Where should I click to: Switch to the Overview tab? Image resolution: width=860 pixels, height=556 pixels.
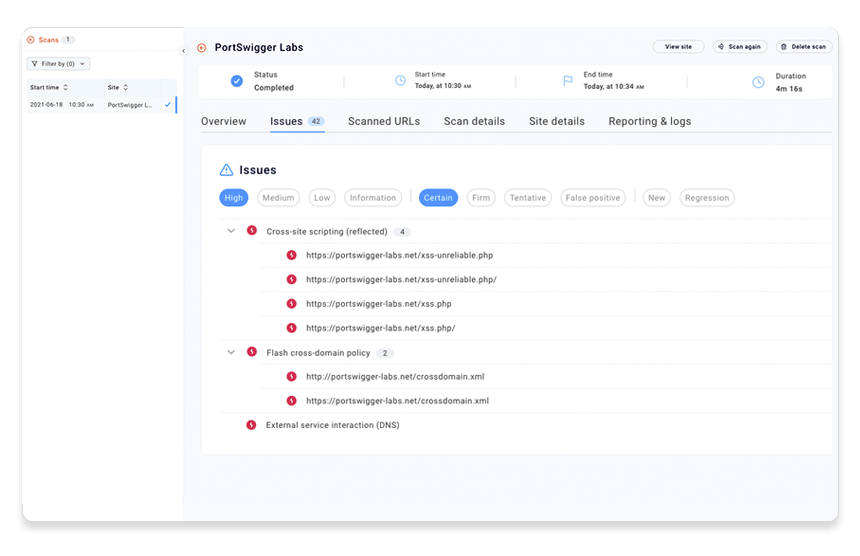pyautogui.click(x=223, y=121)
